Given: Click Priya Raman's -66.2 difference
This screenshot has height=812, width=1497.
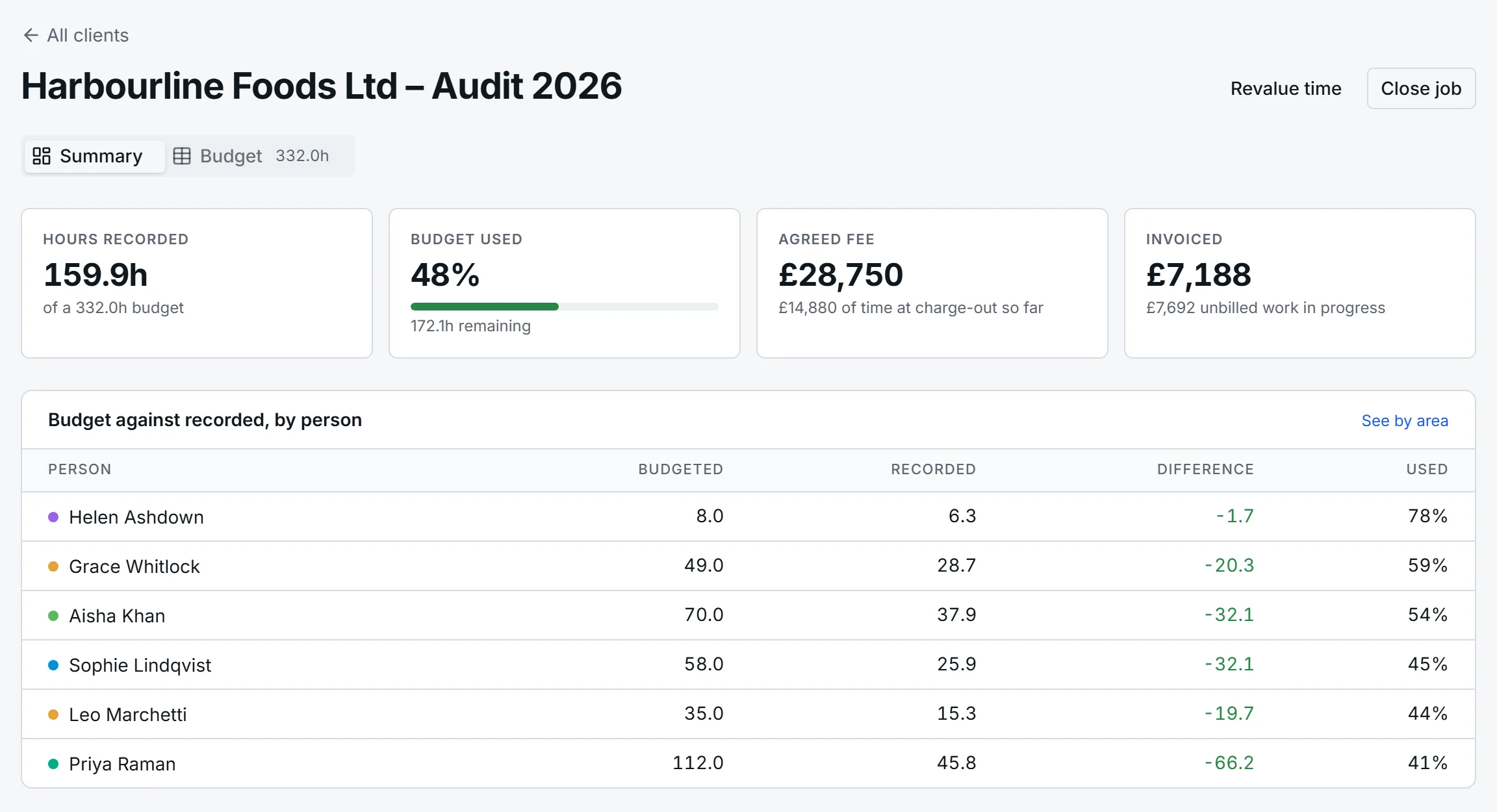Looking at the screenshot, I should [x=1229, y=763].
